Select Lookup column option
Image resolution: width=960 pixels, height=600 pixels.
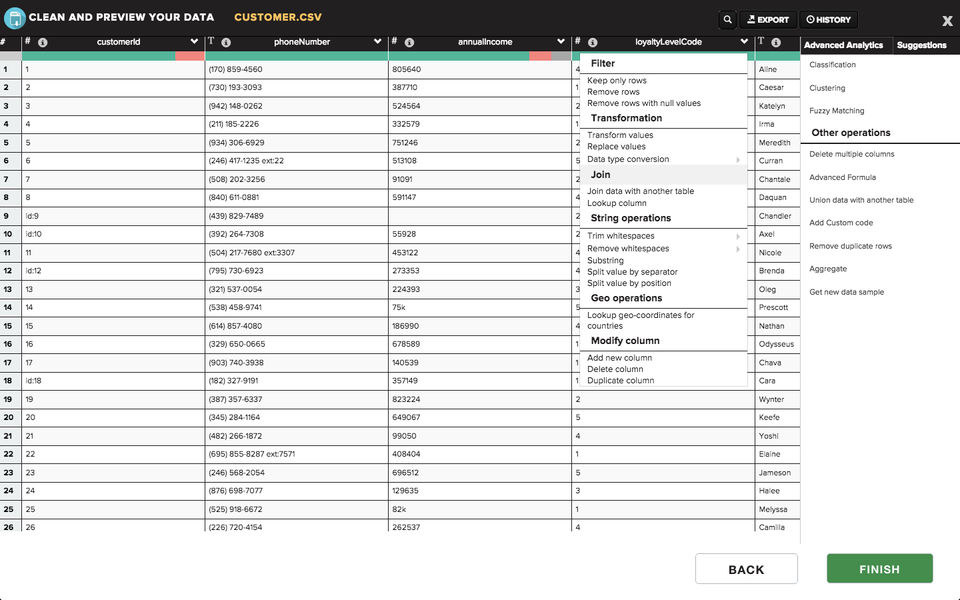coord(617,203)
